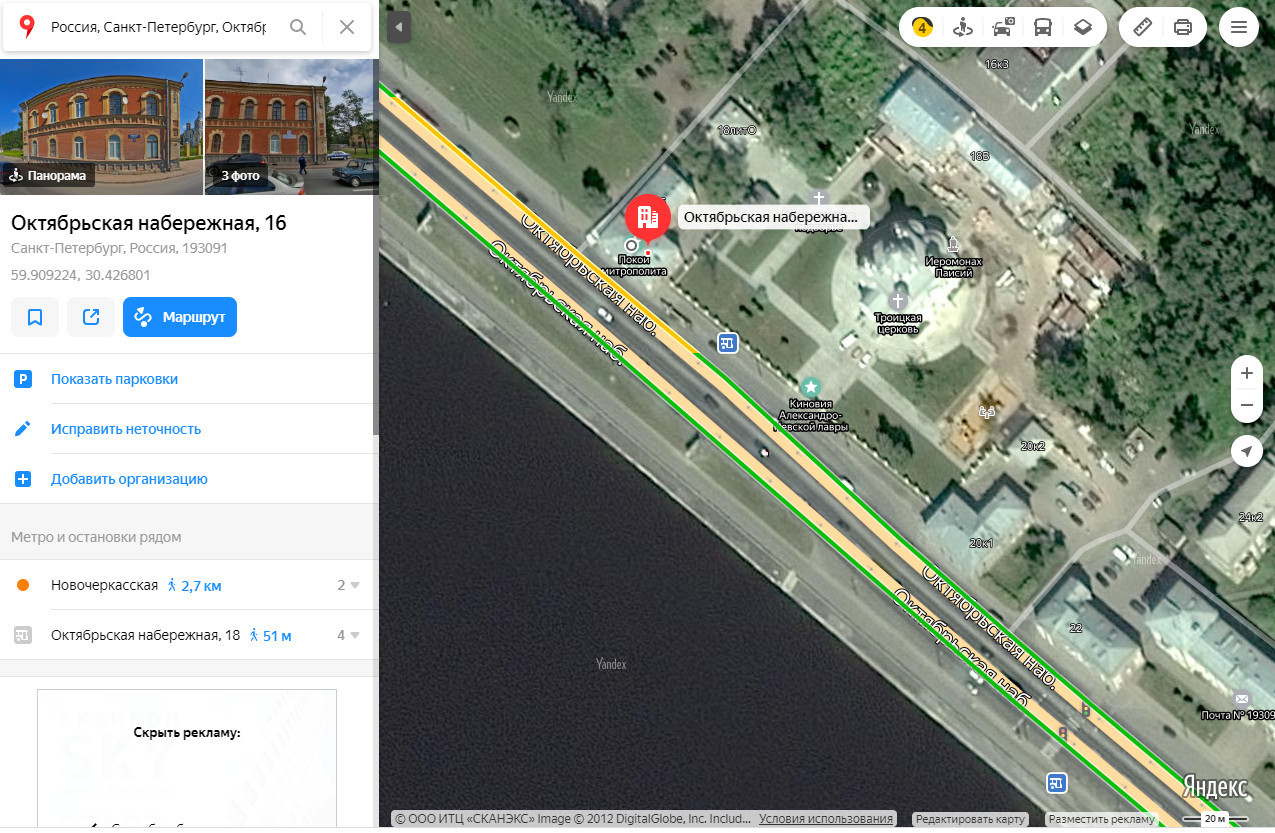The image size is (1275, 833).
Task: Select the 'Новочеркасская' metro station
Action: [104, 585]
